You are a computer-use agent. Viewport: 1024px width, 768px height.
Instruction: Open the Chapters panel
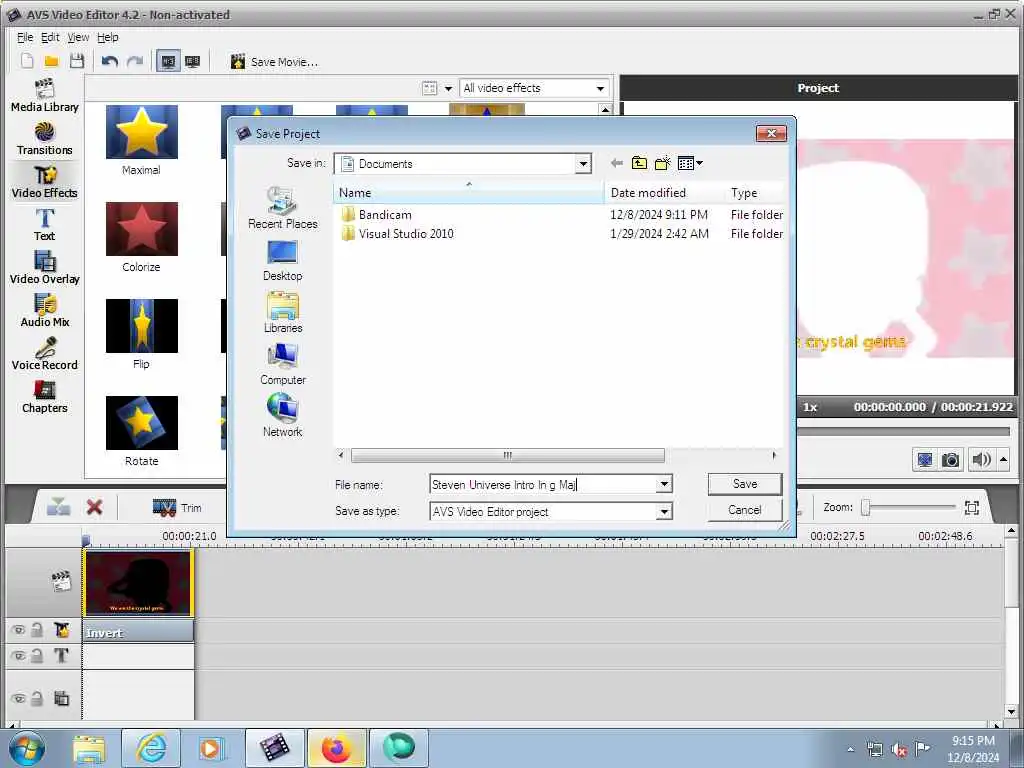click(x=44, y=398)
